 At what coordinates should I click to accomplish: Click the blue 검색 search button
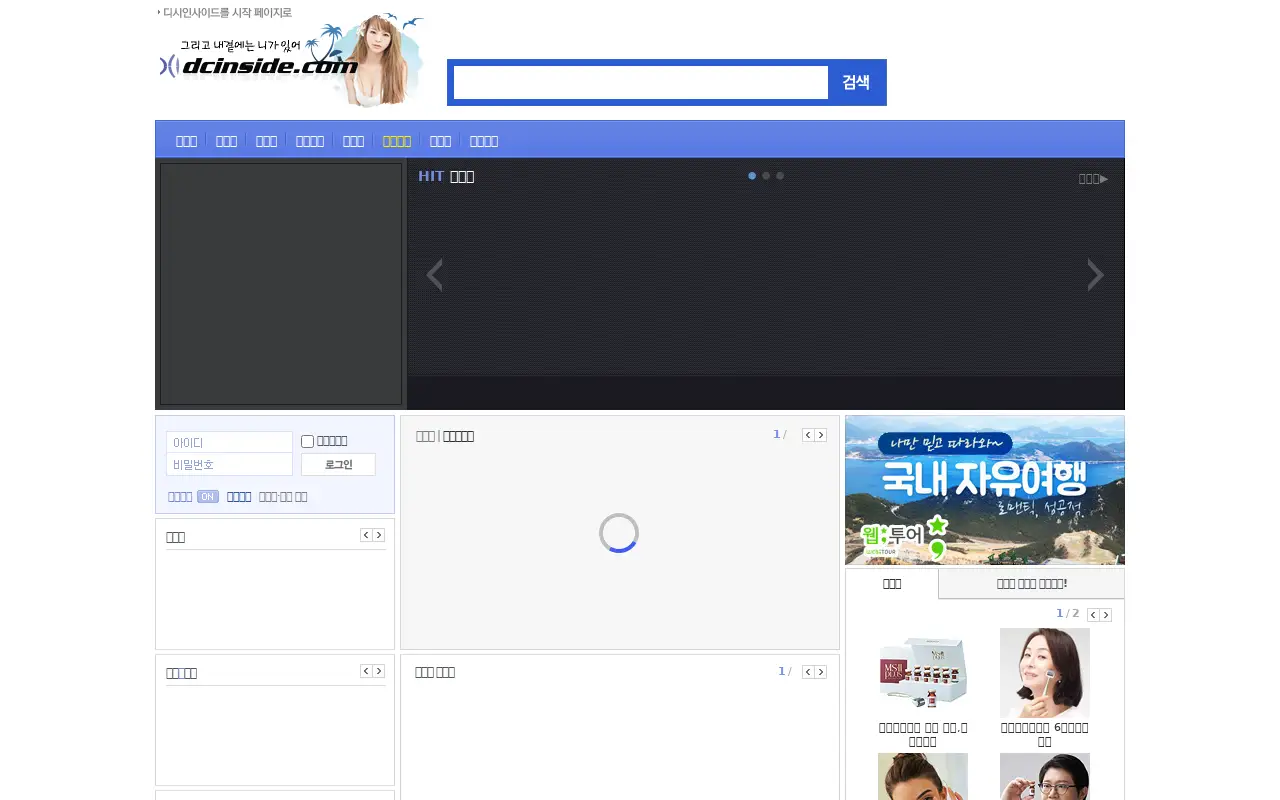pos(856,82)
